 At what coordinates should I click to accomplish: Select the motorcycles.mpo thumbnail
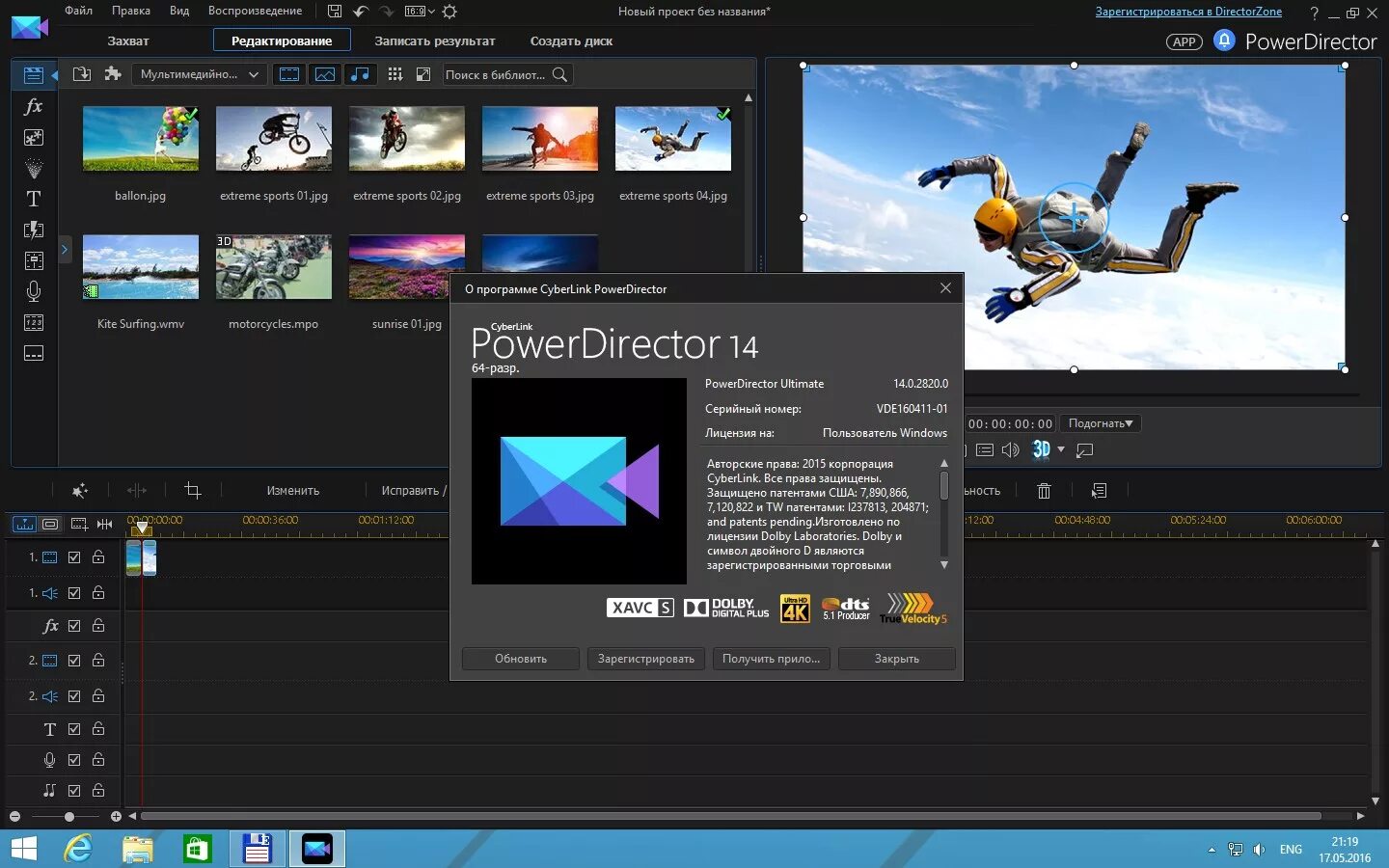[274, 267]
